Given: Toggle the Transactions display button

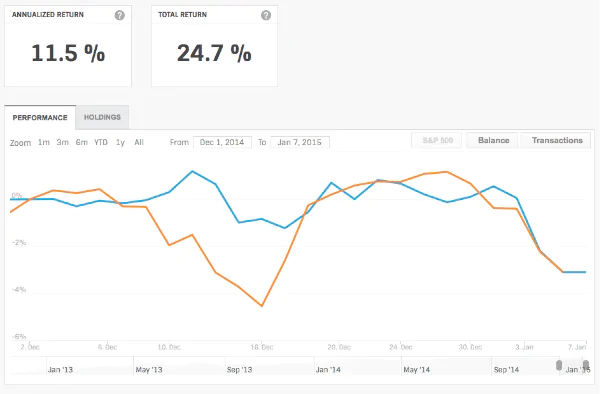Looking at the screenshot, I should tap(557, 140).
